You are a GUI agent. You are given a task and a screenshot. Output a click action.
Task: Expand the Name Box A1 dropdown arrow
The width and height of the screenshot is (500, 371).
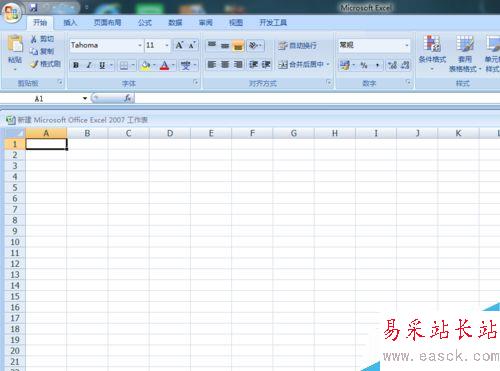(x=85, y=98)
